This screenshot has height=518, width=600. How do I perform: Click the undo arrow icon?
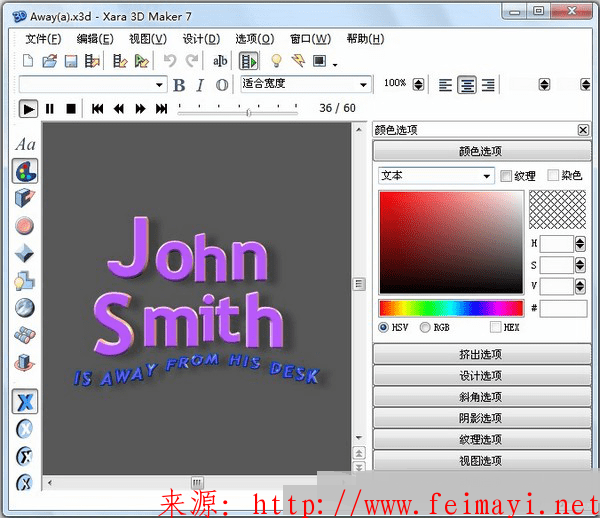(x=170, y=61)
